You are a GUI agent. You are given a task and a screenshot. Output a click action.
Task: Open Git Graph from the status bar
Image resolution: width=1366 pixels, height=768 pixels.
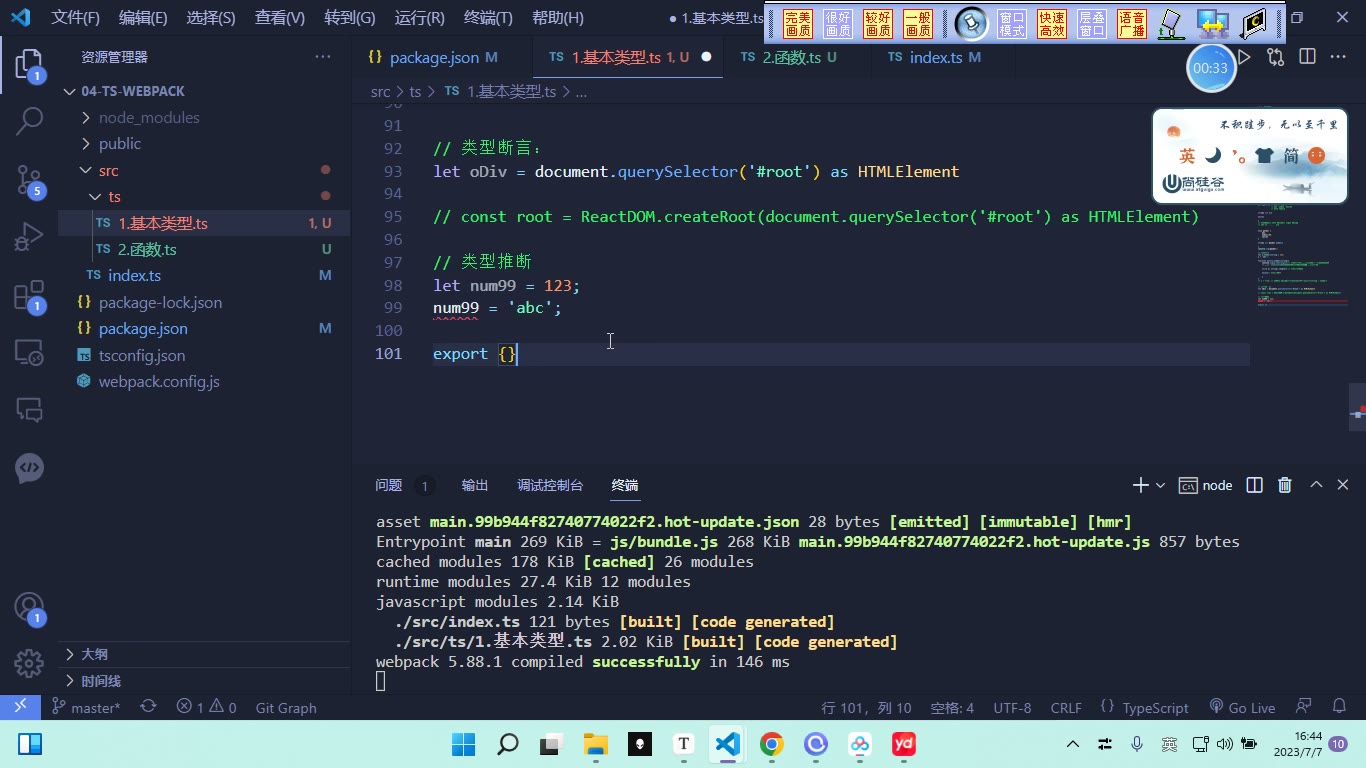(286, 707)
